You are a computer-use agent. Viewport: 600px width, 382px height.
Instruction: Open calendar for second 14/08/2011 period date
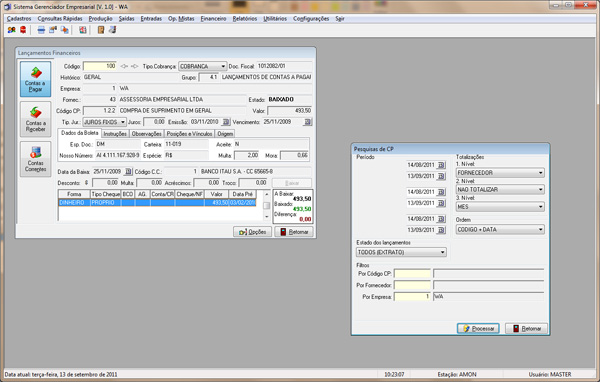coord(441,192)
